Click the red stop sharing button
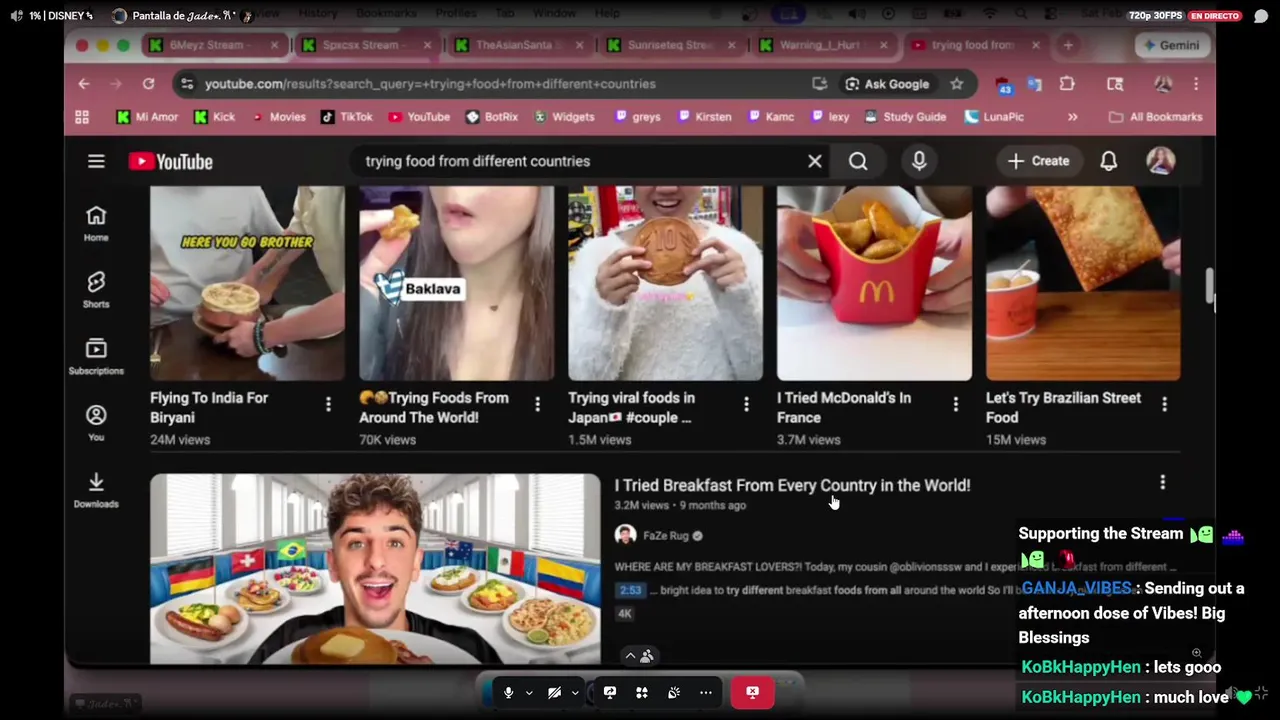This screenshot has height=720, width=1280. click(752, 692)
